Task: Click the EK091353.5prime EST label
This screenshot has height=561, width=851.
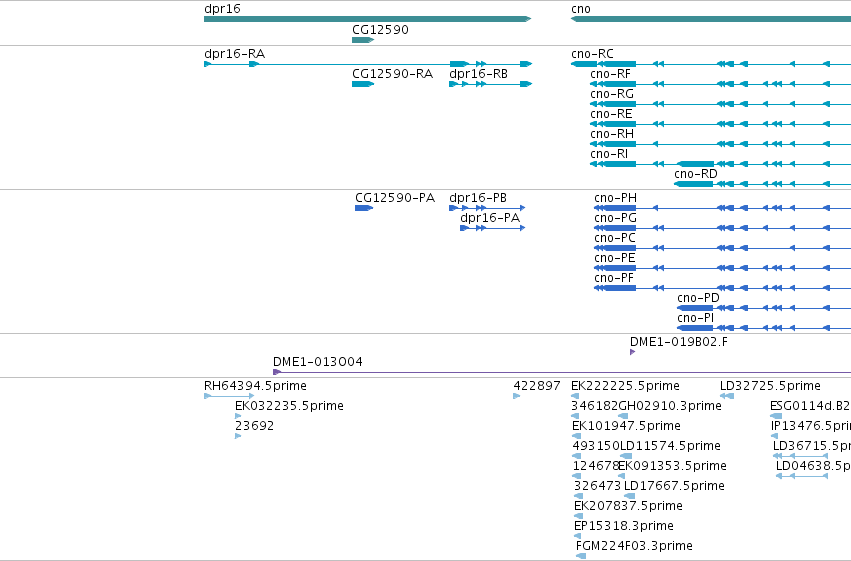Action: point(673,467)
